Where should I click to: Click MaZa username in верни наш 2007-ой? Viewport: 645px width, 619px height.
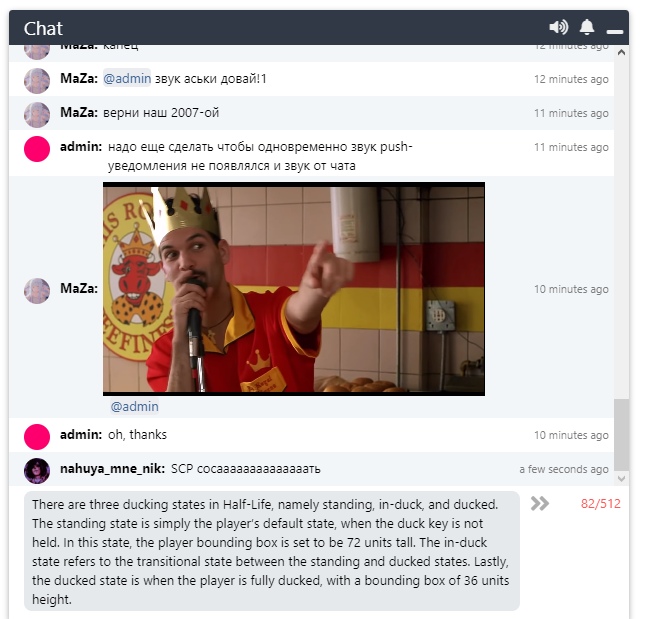click(79, 112)
